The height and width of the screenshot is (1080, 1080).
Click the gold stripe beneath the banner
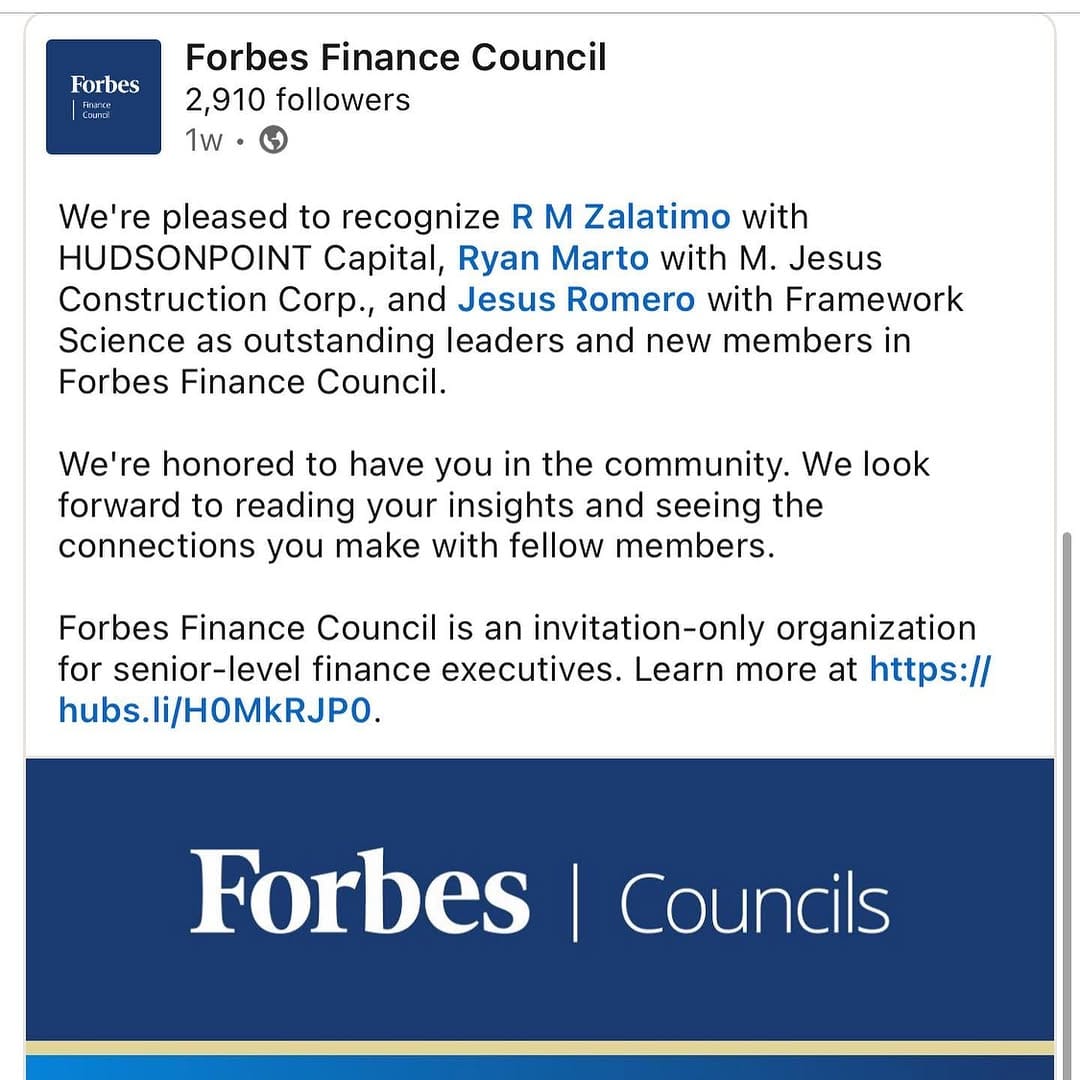tap(540, 1048)
